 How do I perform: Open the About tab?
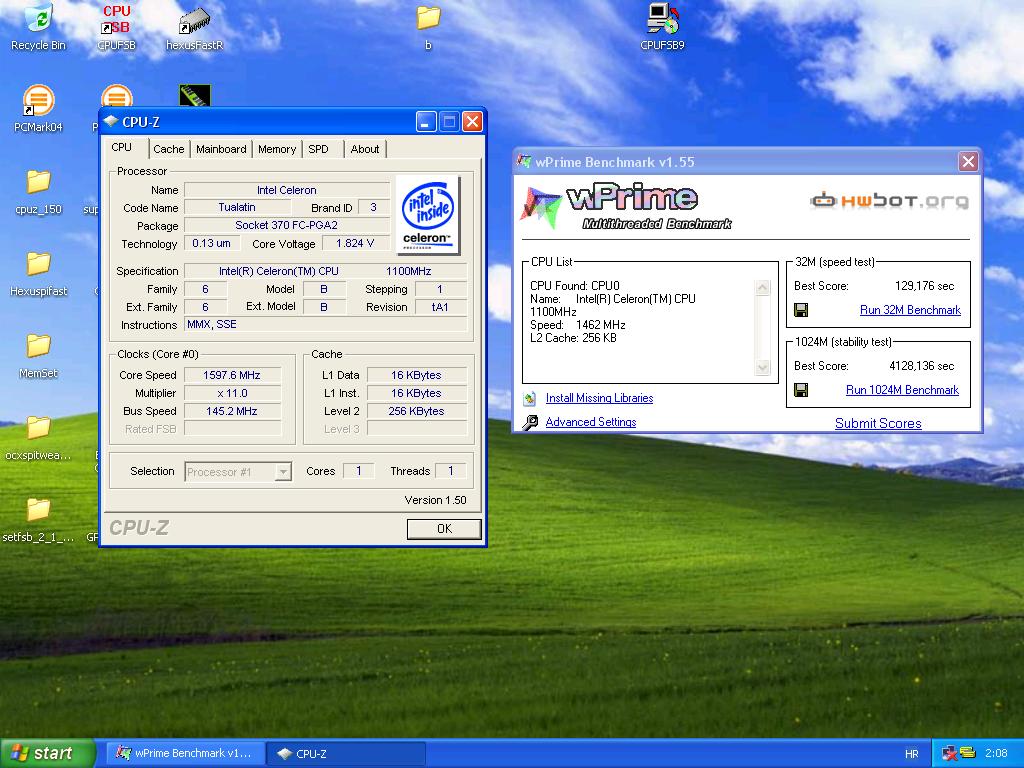pos(364,149)
